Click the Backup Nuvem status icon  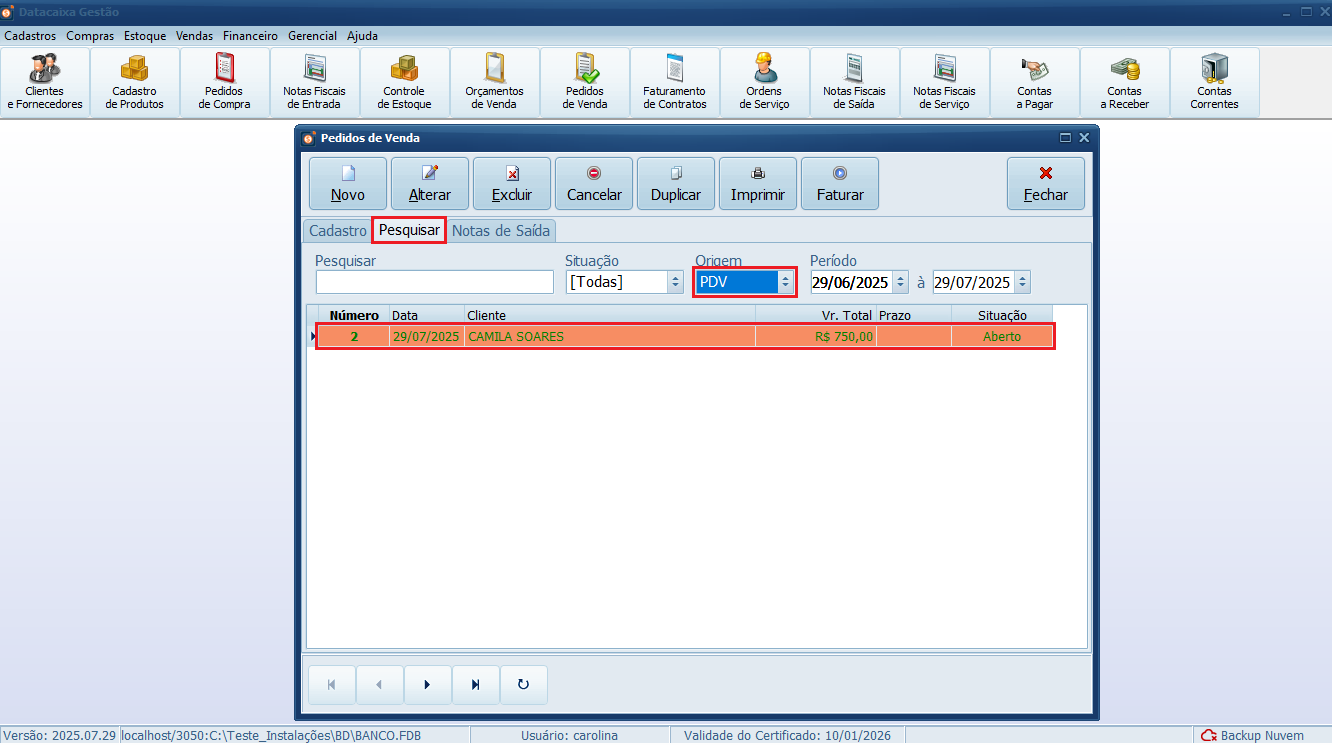click(x=1208, y=735)
